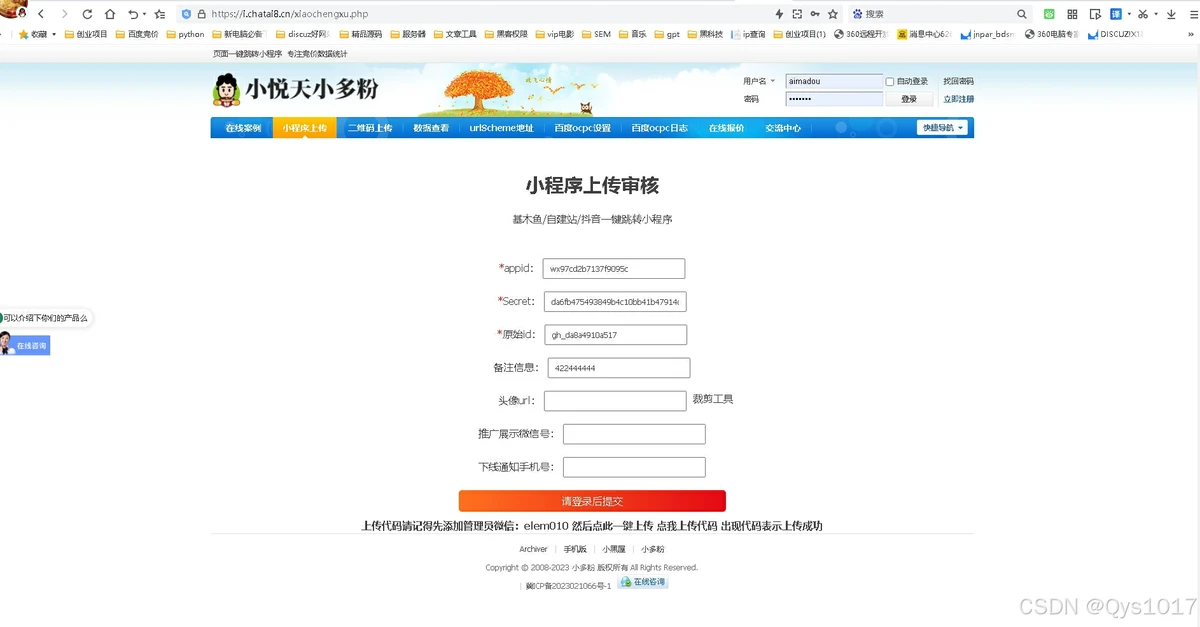Go to browser home page icon

(x=110, y=14)
